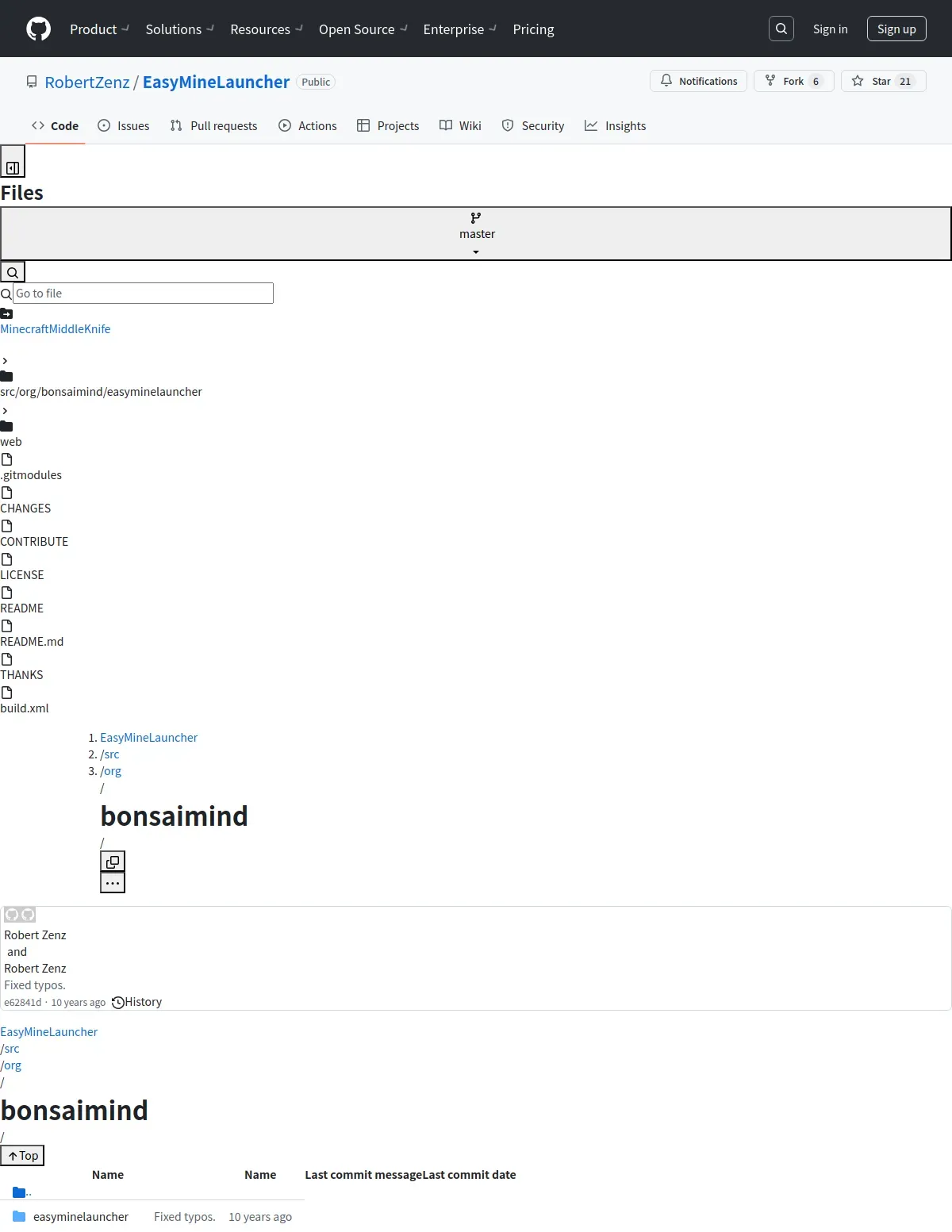Expand the Open Source menu
This screenshot has width=952, height=1232.
363,29
